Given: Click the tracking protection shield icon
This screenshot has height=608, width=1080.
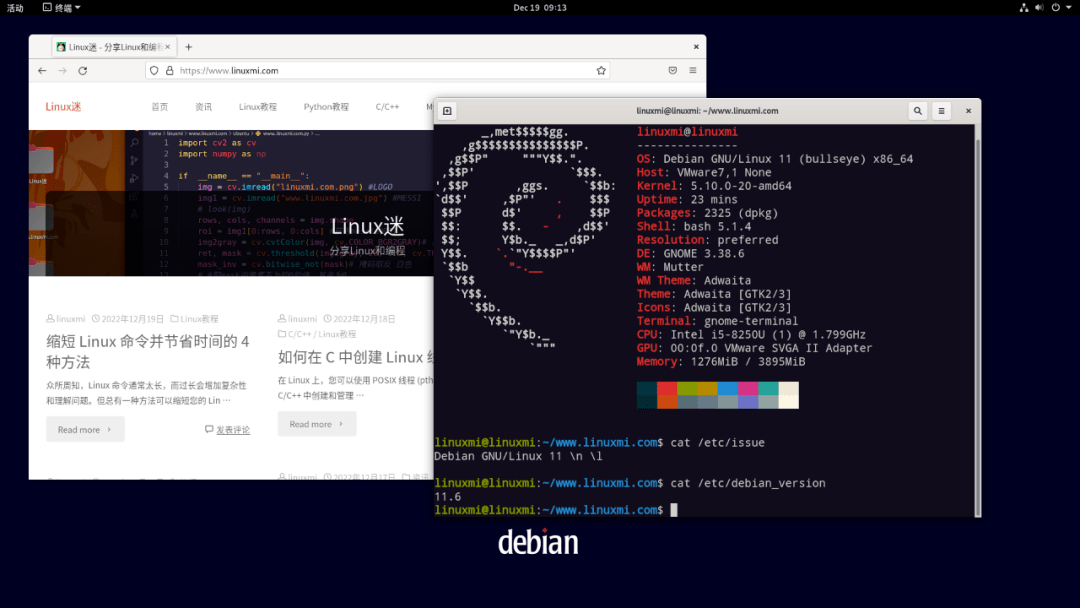Looking at the screenshot, I should tap(153, 70).
